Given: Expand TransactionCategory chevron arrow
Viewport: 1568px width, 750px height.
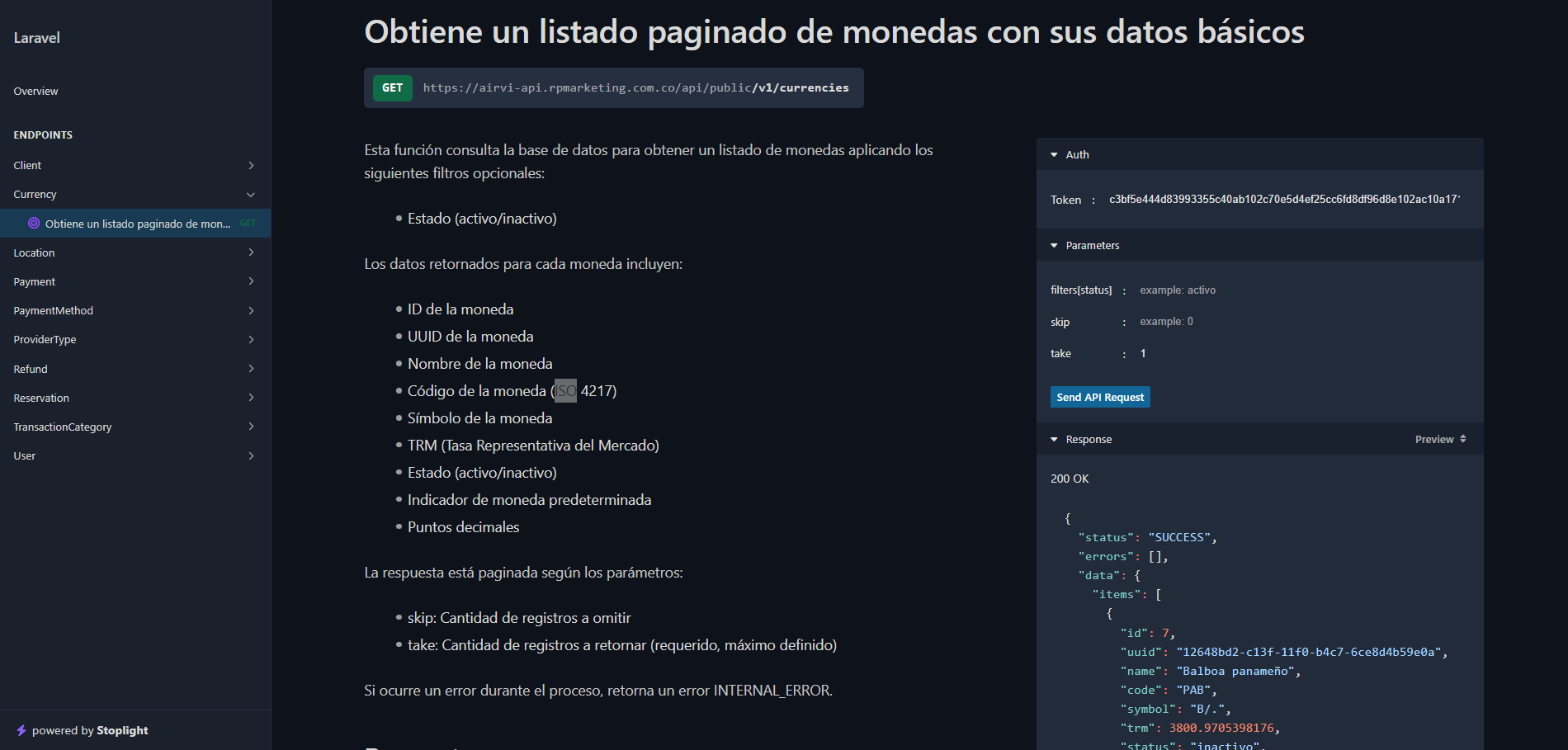Looking at the screenshot, I should (x=251, y=427).
